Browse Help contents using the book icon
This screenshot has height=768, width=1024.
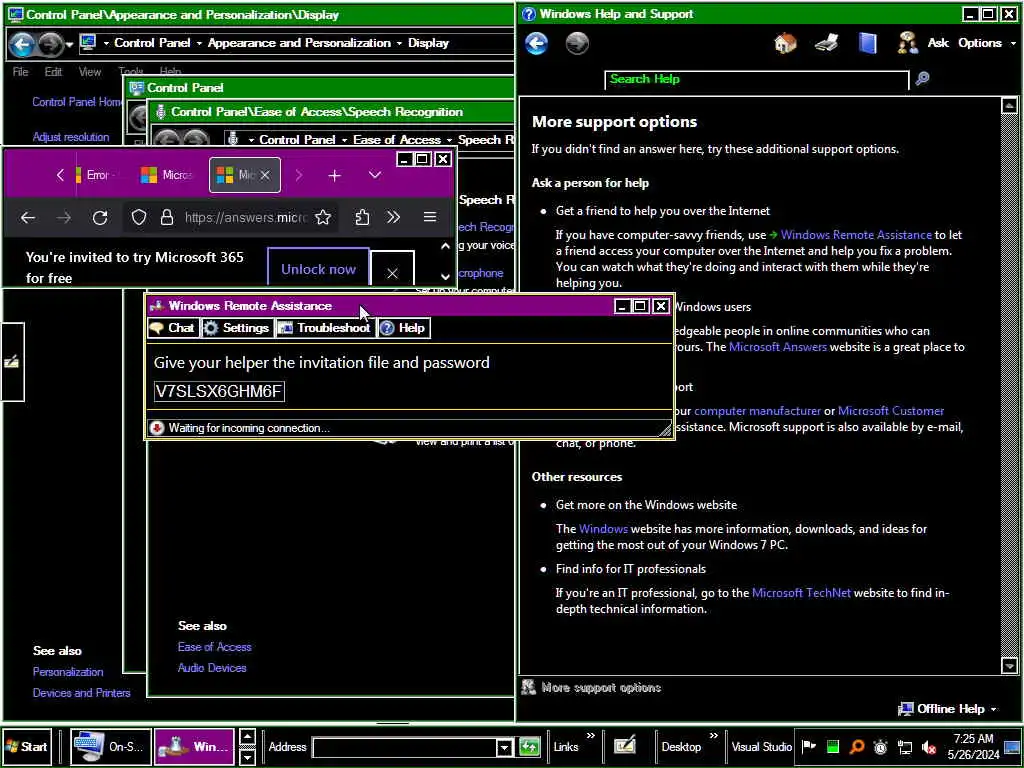pos(867,43)
